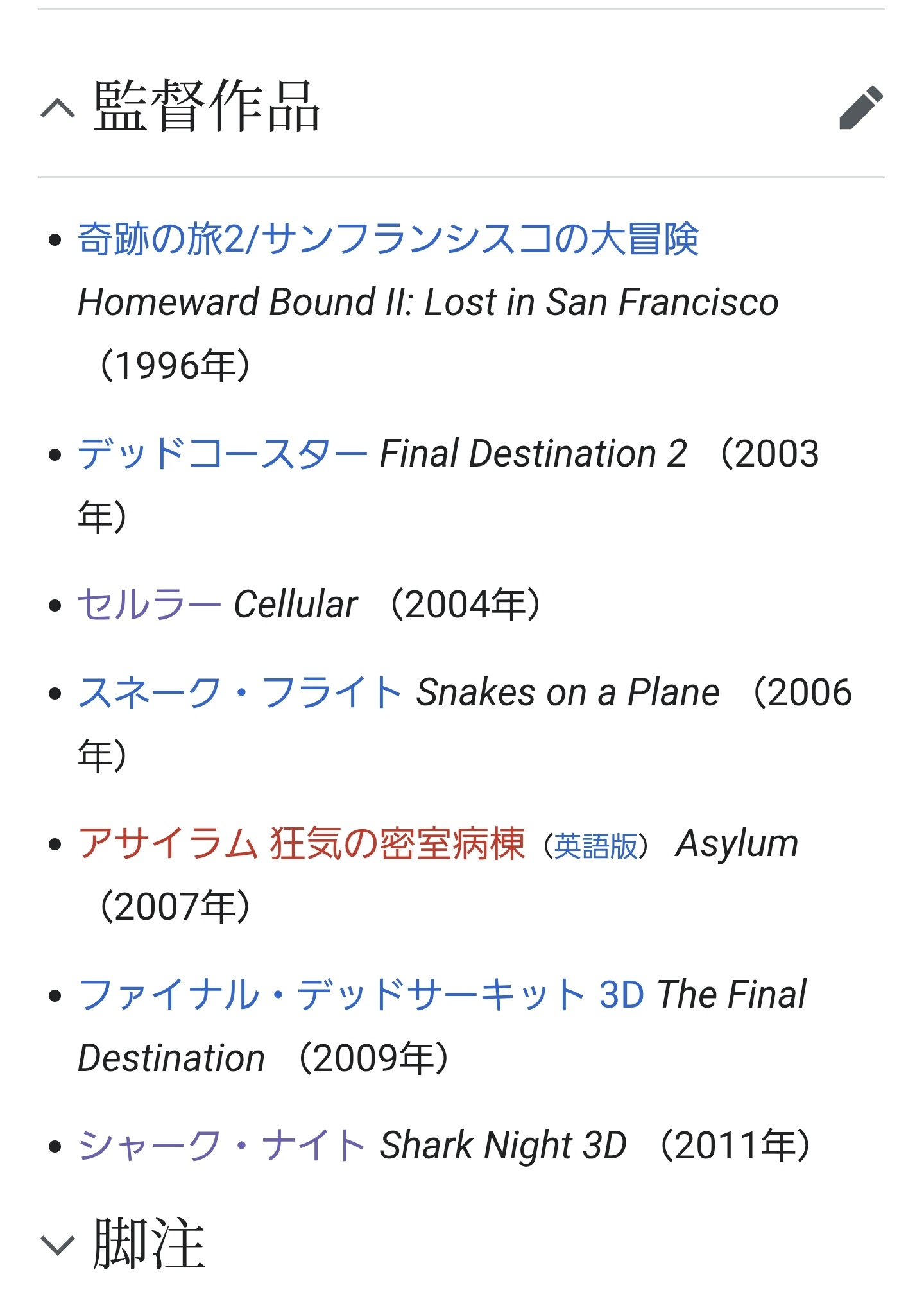Follow the シャーク・ナイト link
This screenshot has height=1306, width=924.
coord(222,1146)
